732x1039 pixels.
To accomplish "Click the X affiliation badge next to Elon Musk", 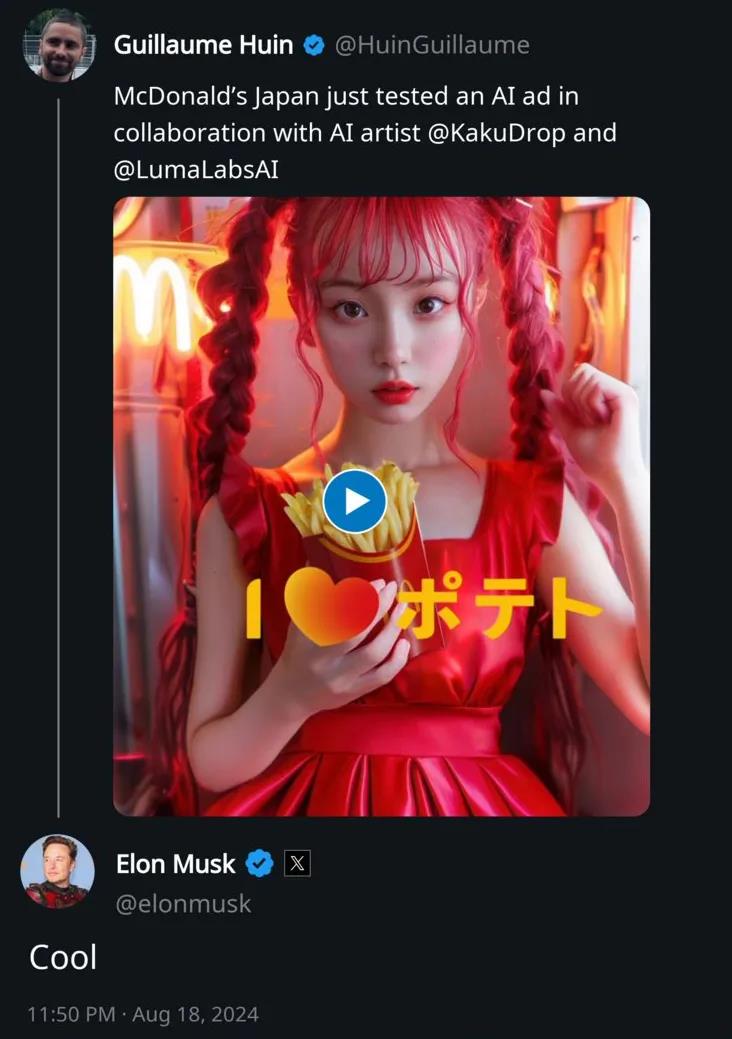I will click(295, 864).
